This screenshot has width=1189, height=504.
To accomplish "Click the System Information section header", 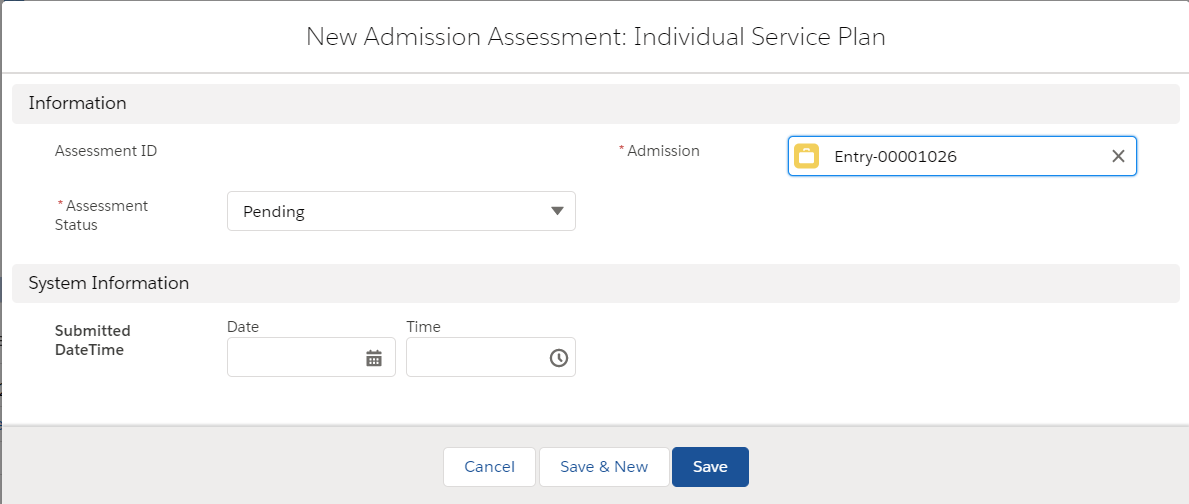I will 109,283.
